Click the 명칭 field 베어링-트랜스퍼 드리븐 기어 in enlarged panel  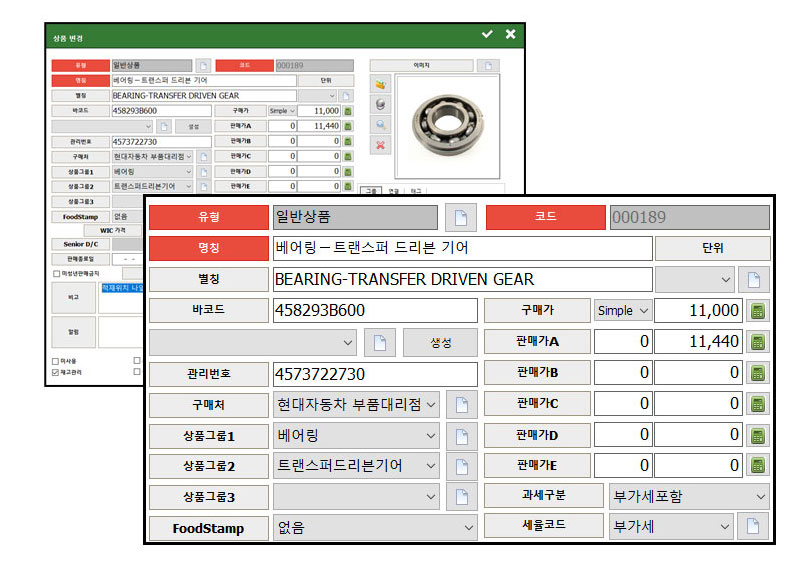(463, 248)
